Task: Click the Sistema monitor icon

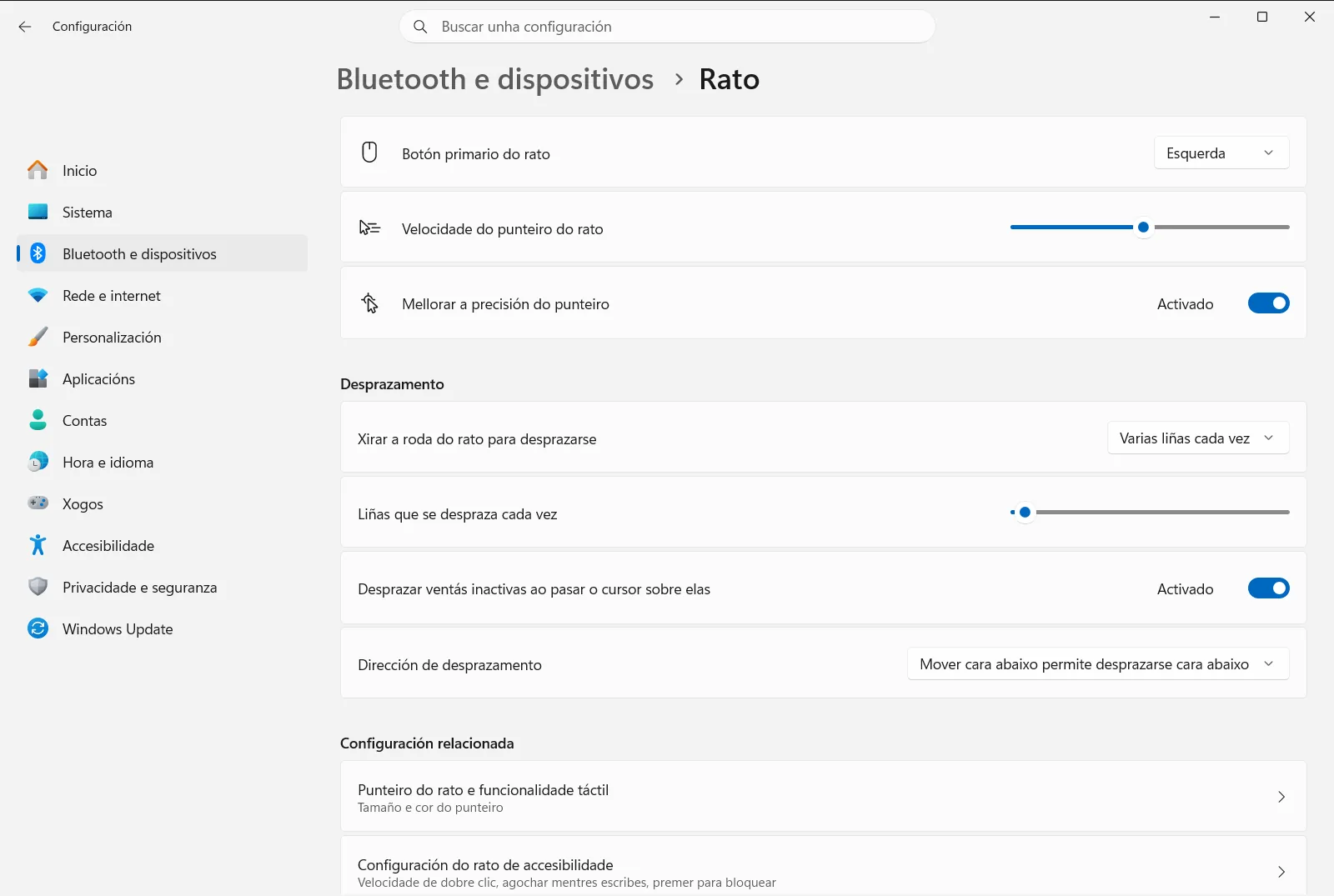Action: [38, 212]
